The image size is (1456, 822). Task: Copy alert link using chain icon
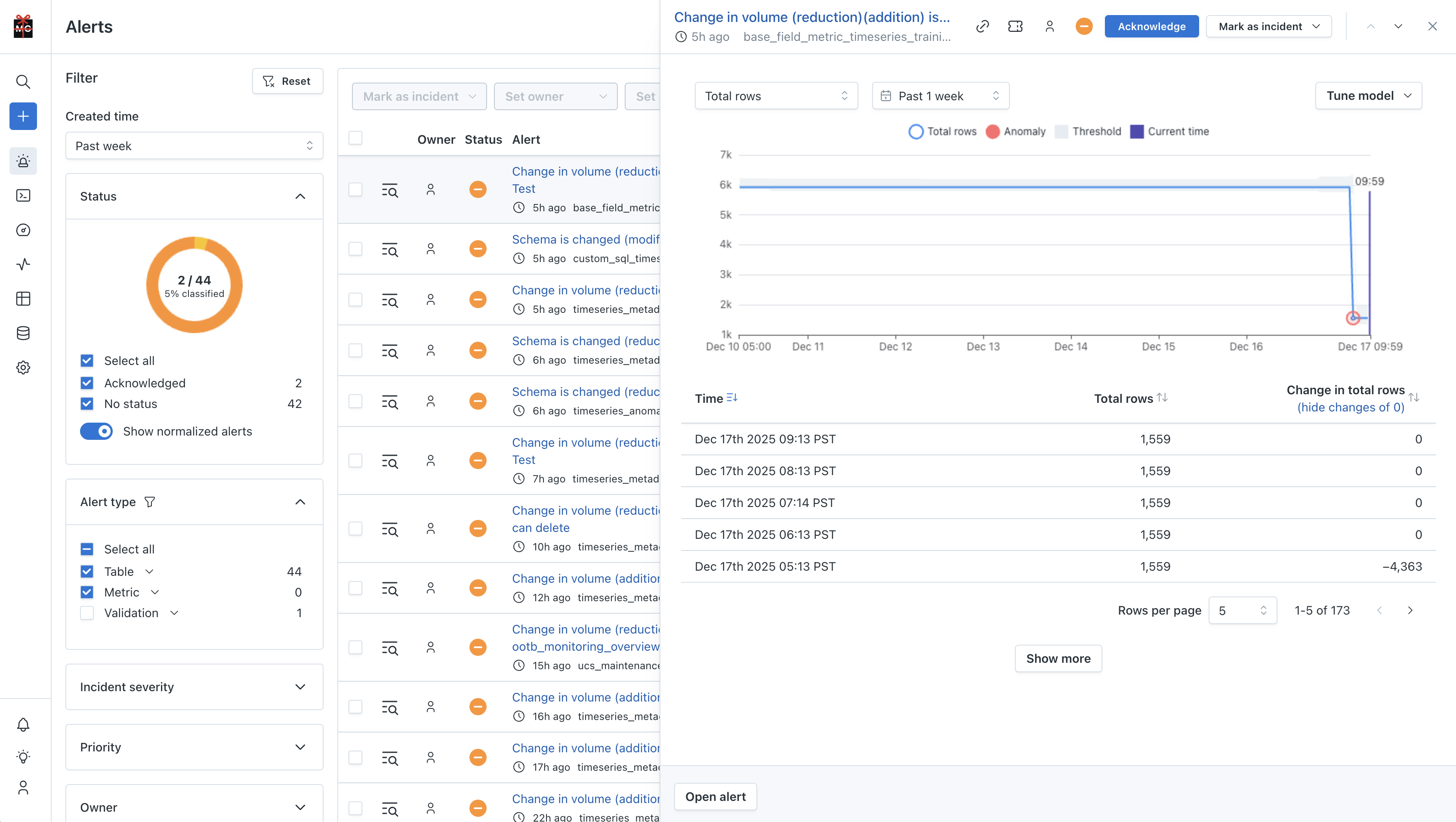click(982, 27)
